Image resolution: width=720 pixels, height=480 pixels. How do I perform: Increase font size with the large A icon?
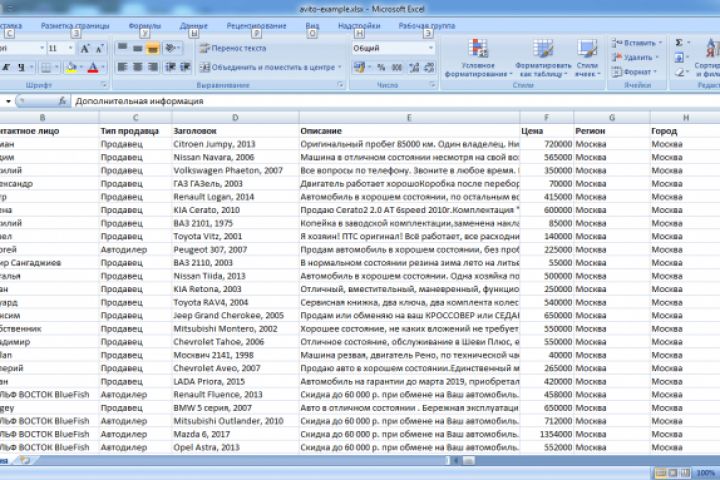click(85, 48)
